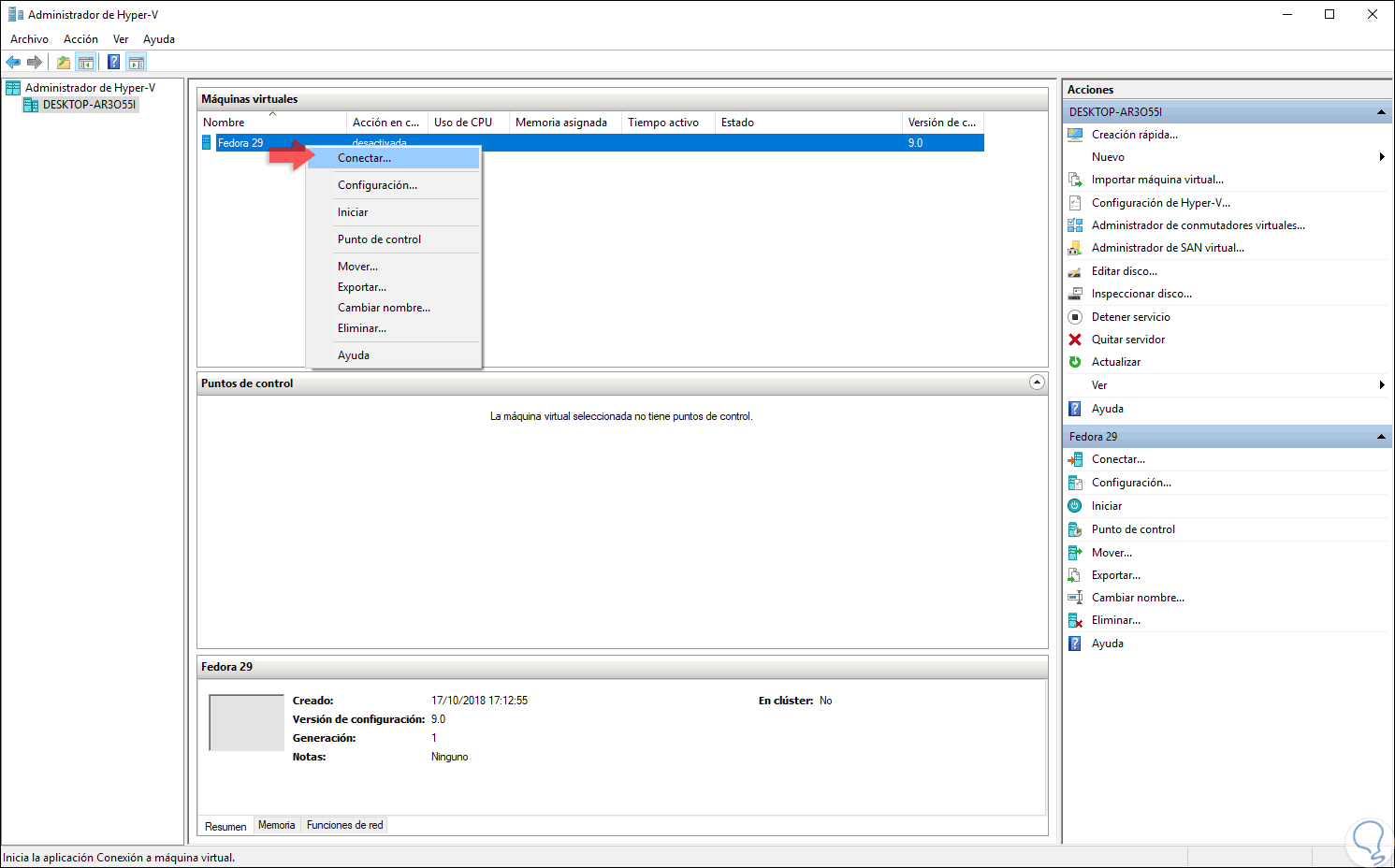Viewport: 1395px width, 868px height.
Task: Click the back arrow toolbar icon
Action: click(13, 63)
